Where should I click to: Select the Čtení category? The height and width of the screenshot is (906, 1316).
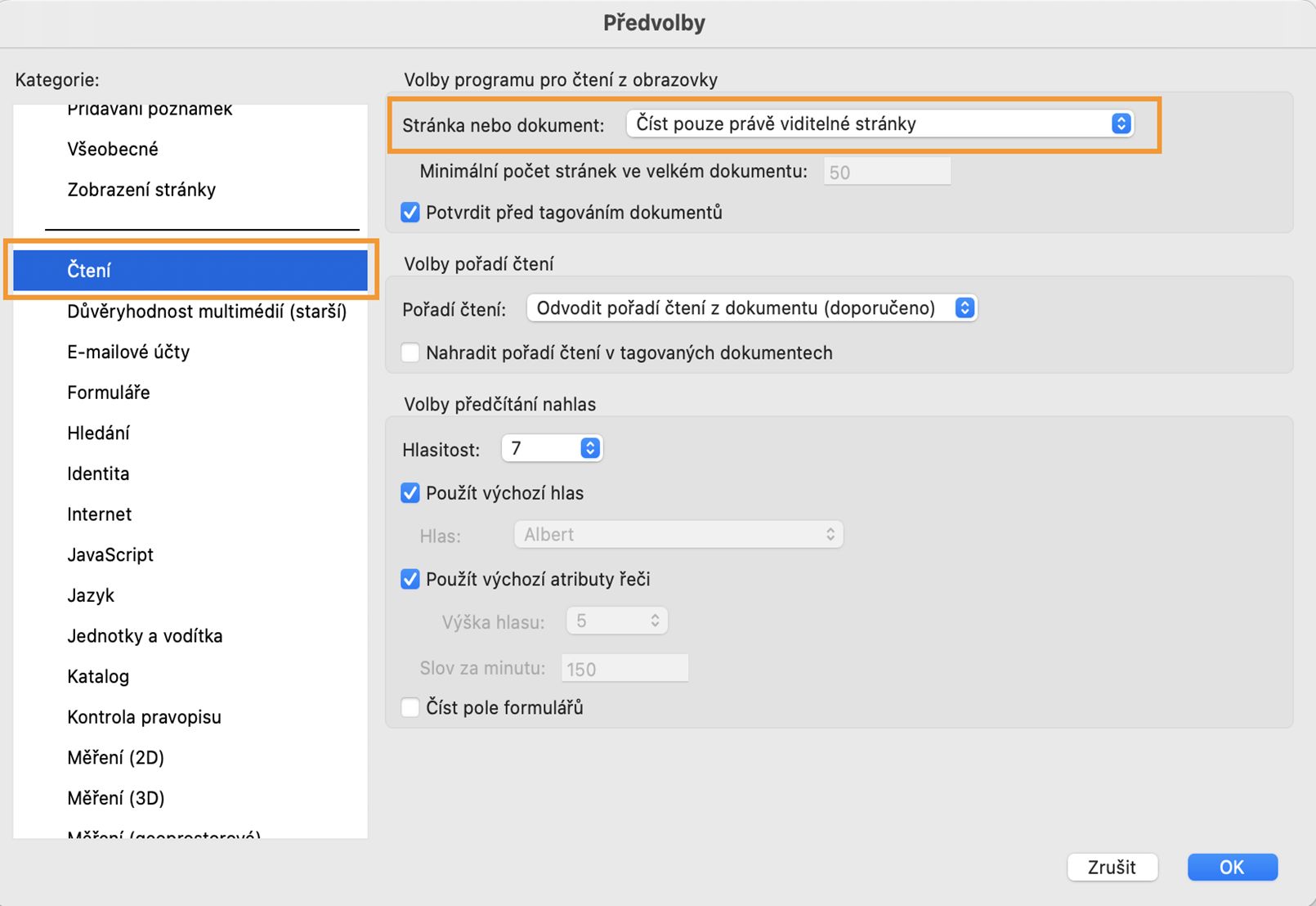[x=190, y=271]
